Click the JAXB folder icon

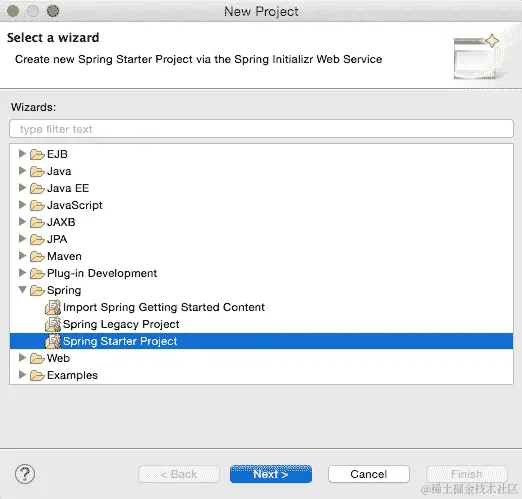[x=37, y=222]
